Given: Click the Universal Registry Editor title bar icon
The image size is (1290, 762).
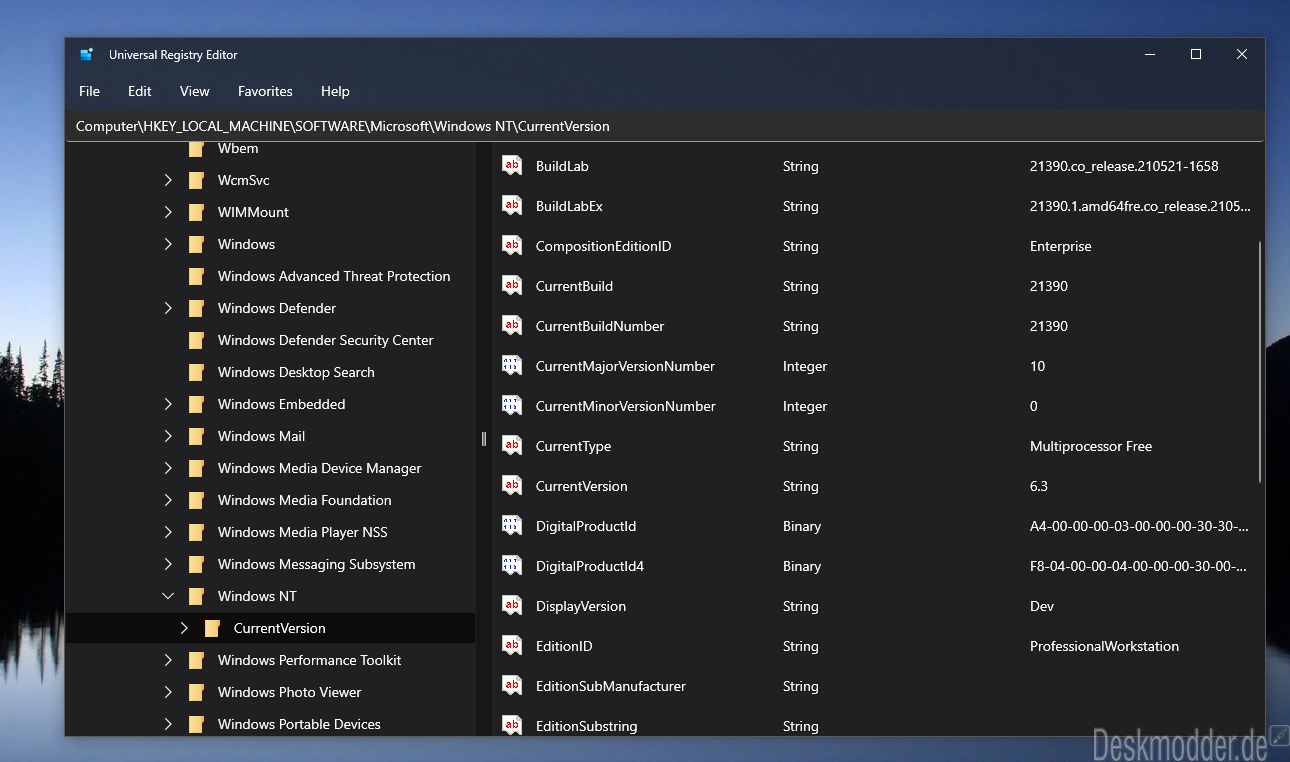Looking at the screenshot, I should tap(87, 55).
